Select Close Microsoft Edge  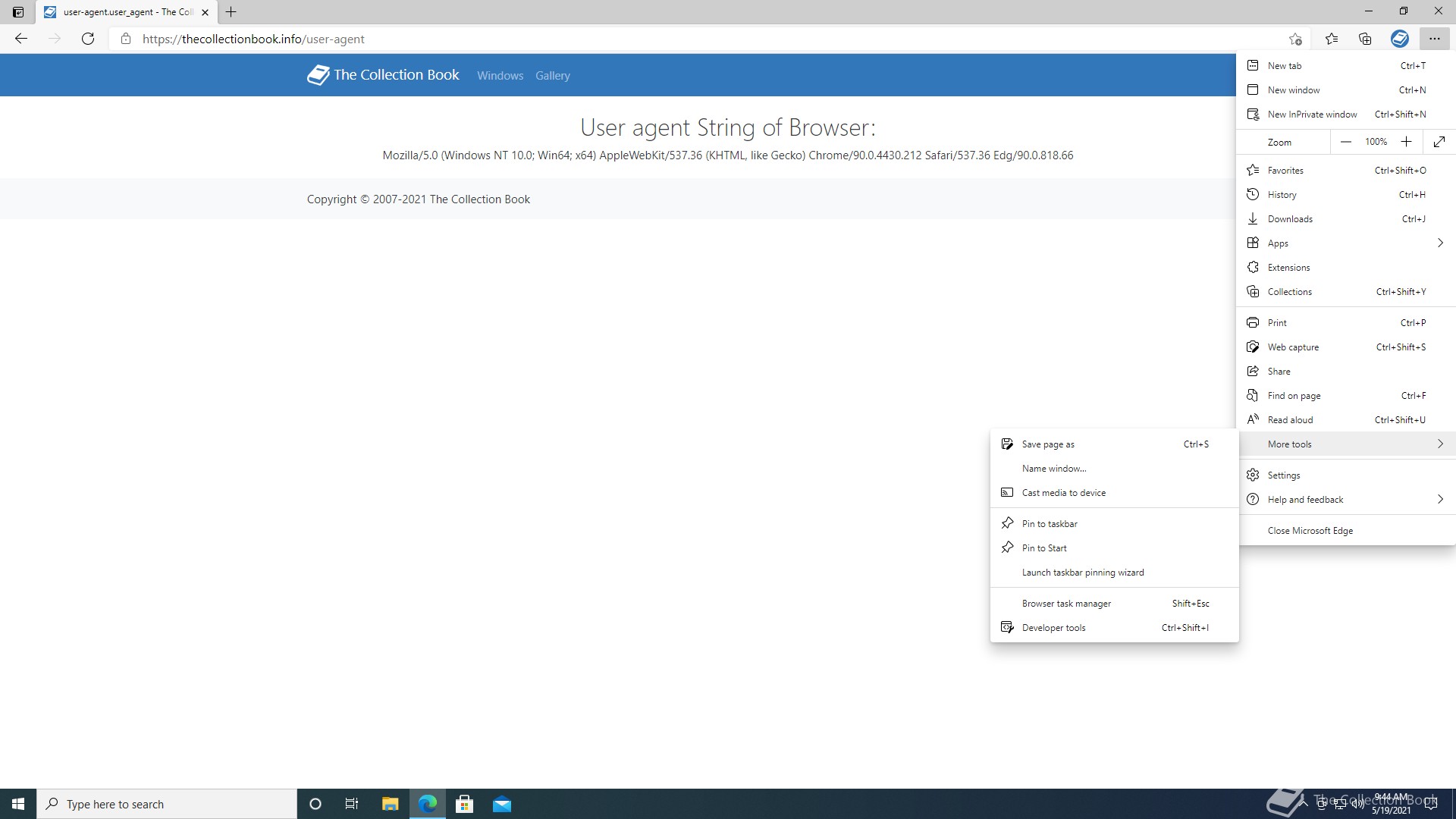pos(1346,531)
